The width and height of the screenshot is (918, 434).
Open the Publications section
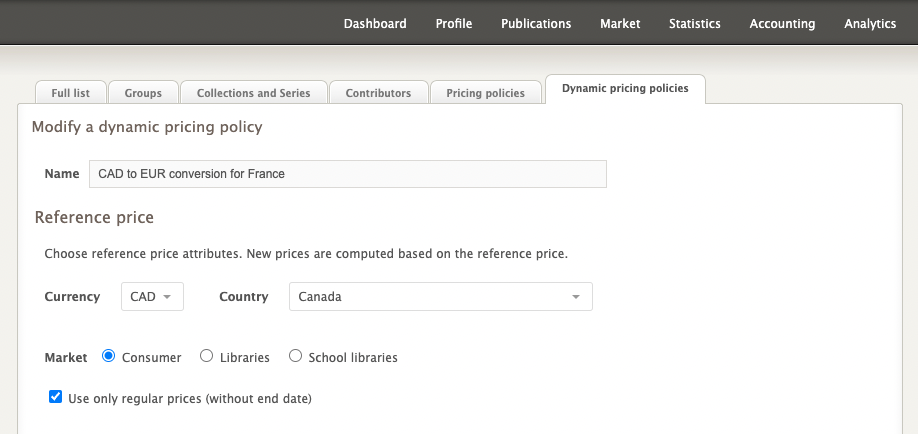click(x=536, y=24)
